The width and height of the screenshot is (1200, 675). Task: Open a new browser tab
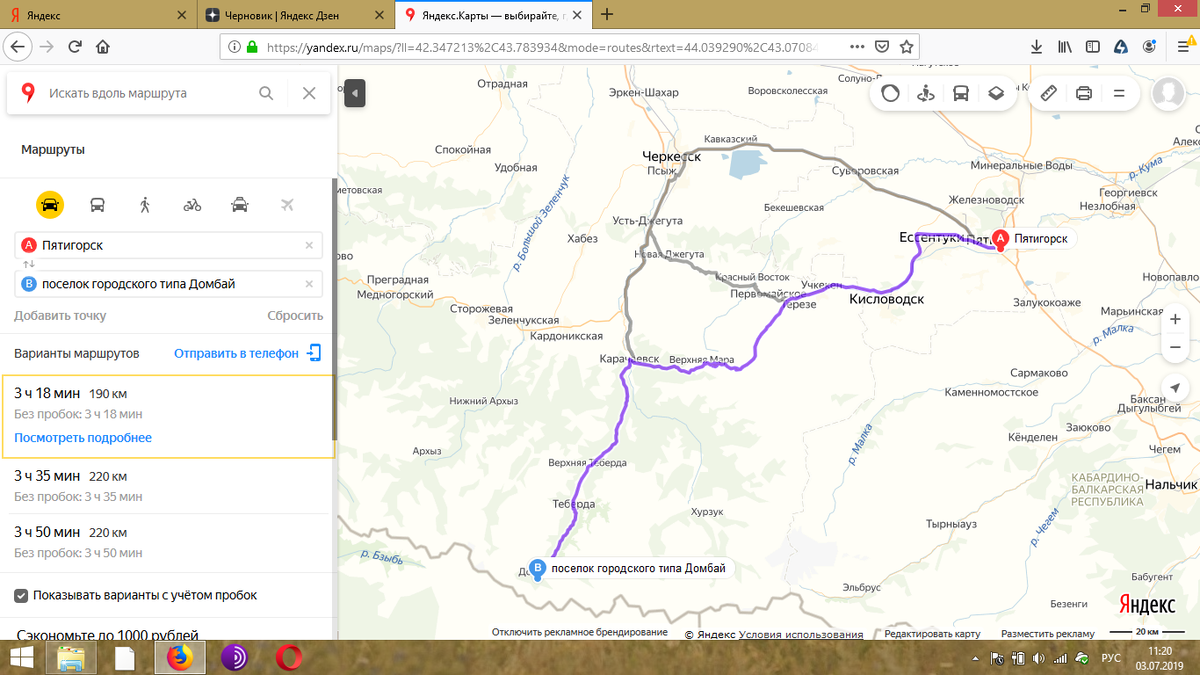[608, 14]
